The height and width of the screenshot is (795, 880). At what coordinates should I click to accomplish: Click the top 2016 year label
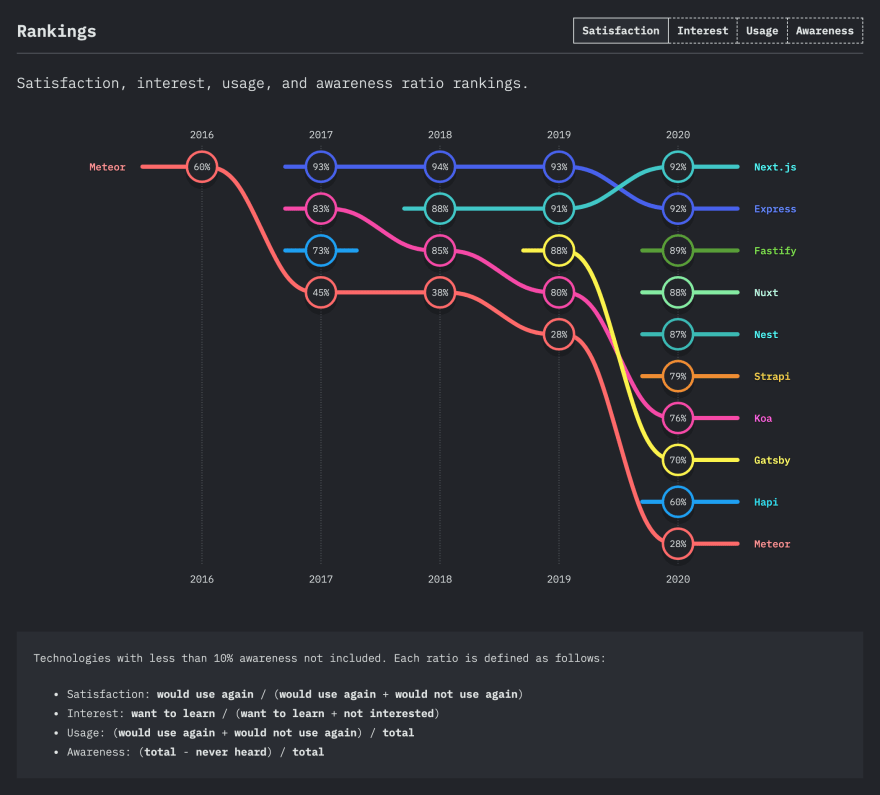[202, 135]
